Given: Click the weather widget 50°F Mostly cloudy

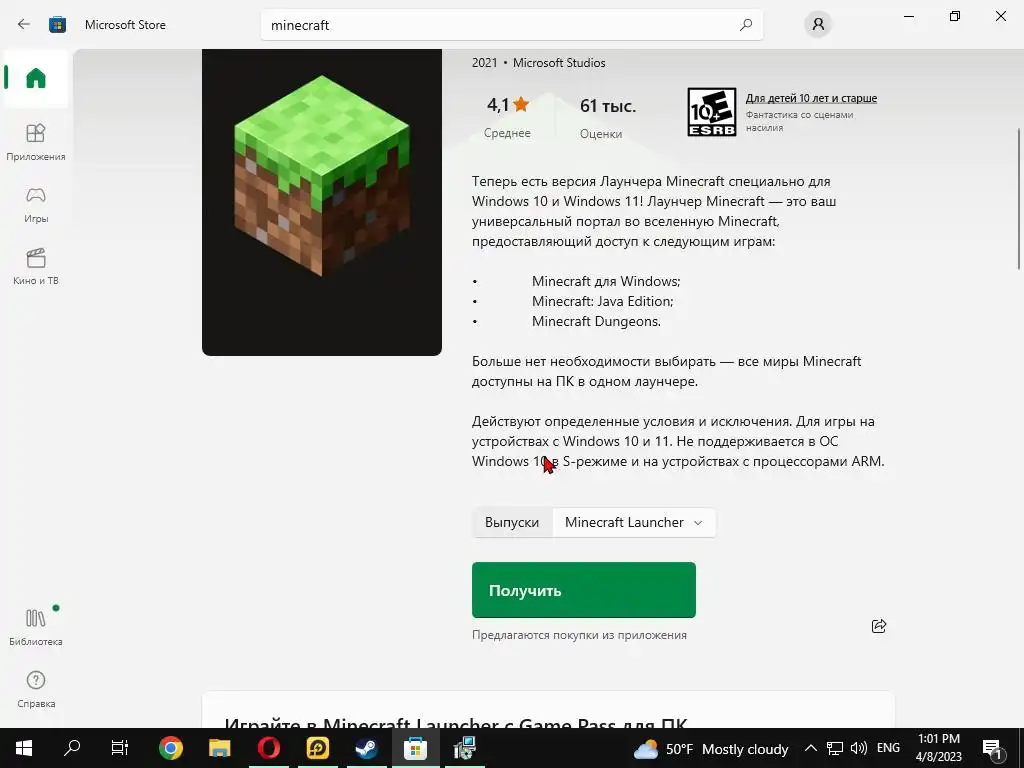Looking at the screenshot, I should [711, 749].
